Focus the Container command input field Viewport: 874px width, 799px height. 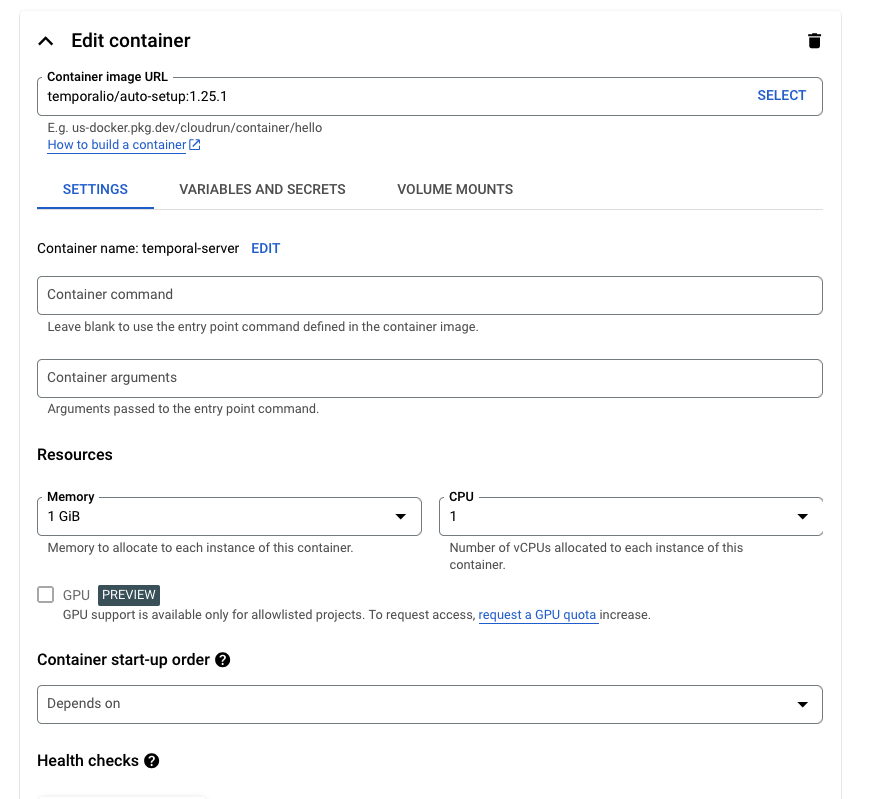[429, 295]
